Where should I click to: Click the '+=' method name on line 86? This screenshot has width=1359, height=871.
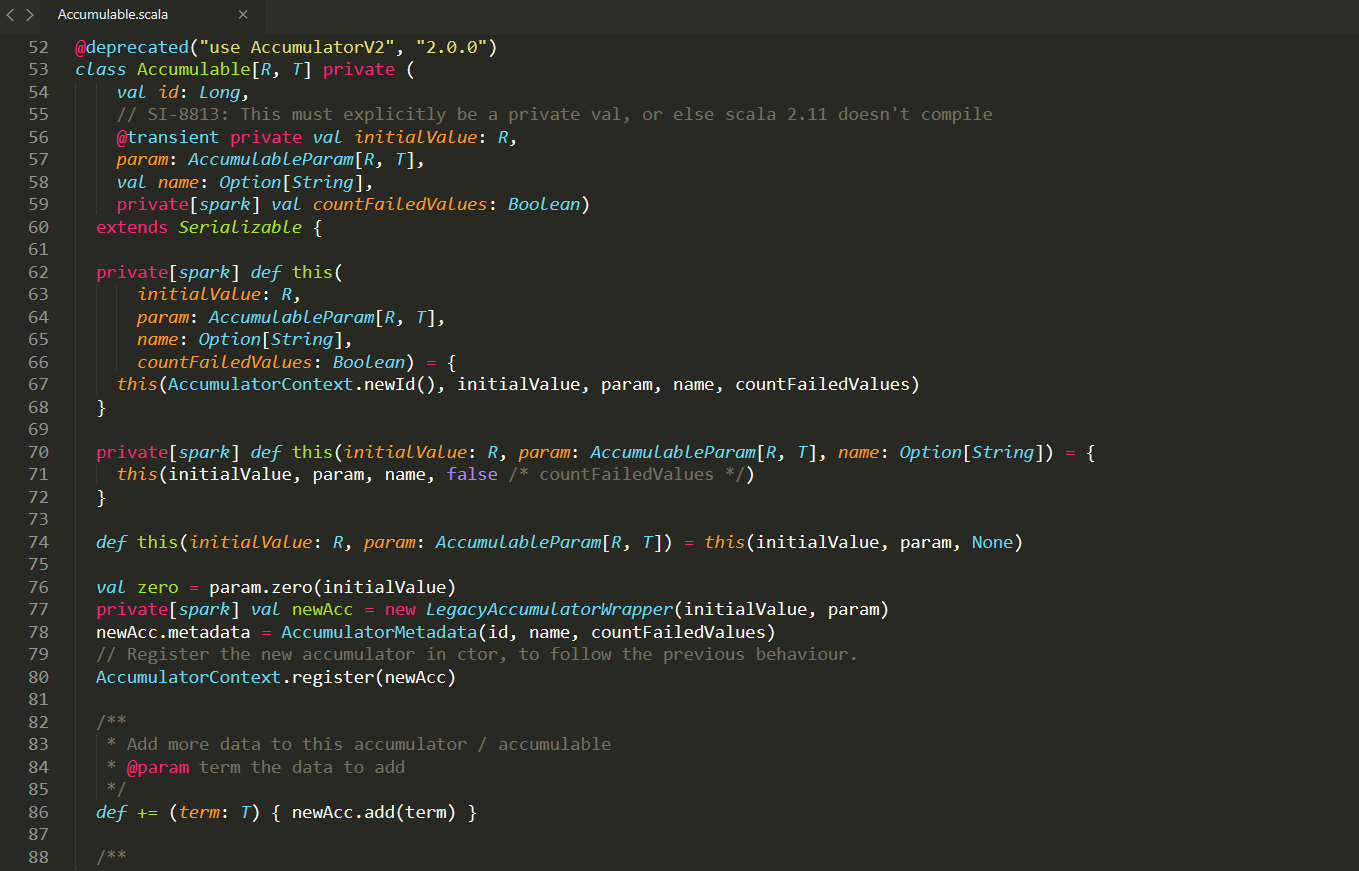147,812
